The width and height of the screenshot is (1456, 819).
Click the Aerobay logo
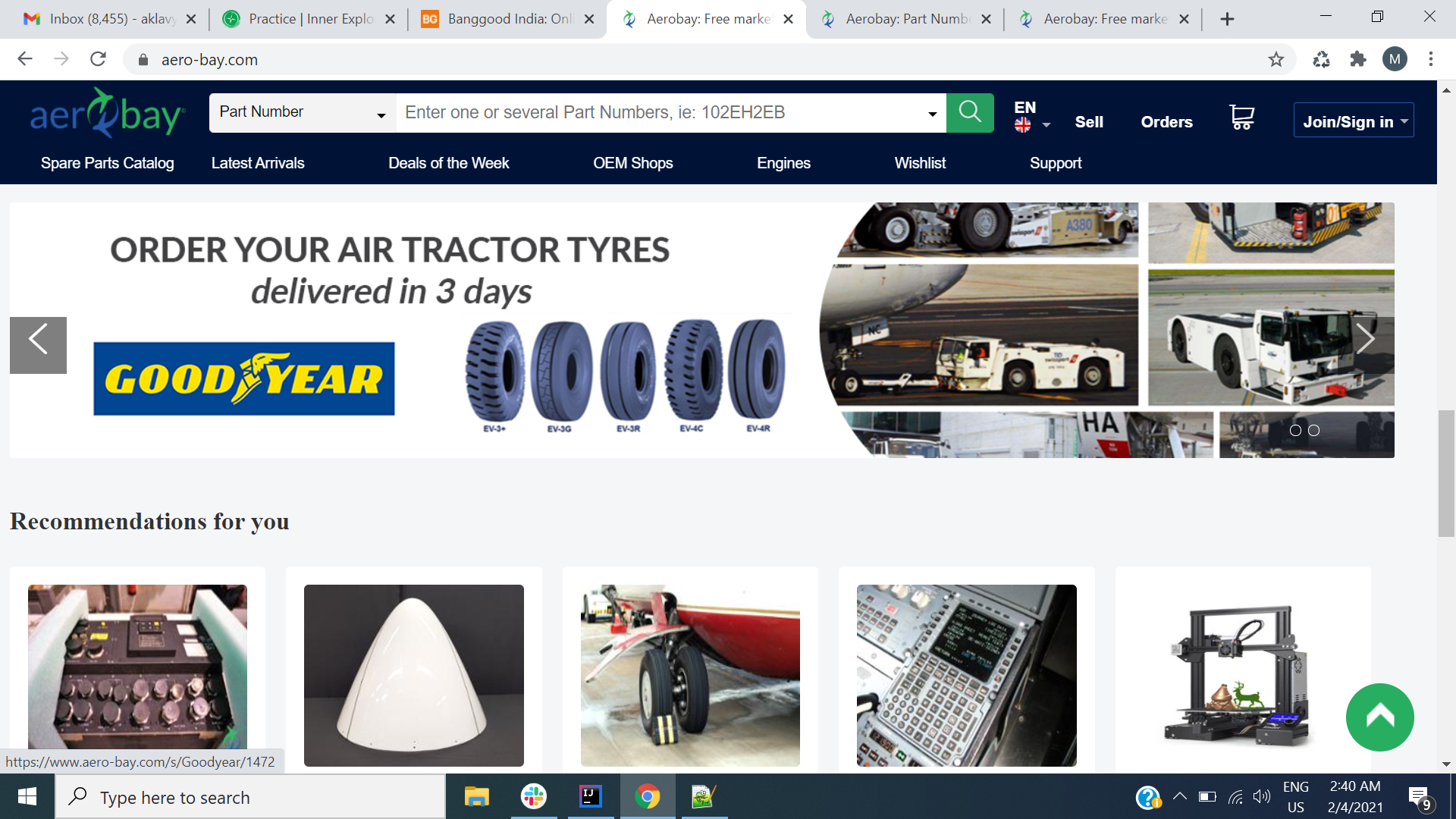(107, 114)
